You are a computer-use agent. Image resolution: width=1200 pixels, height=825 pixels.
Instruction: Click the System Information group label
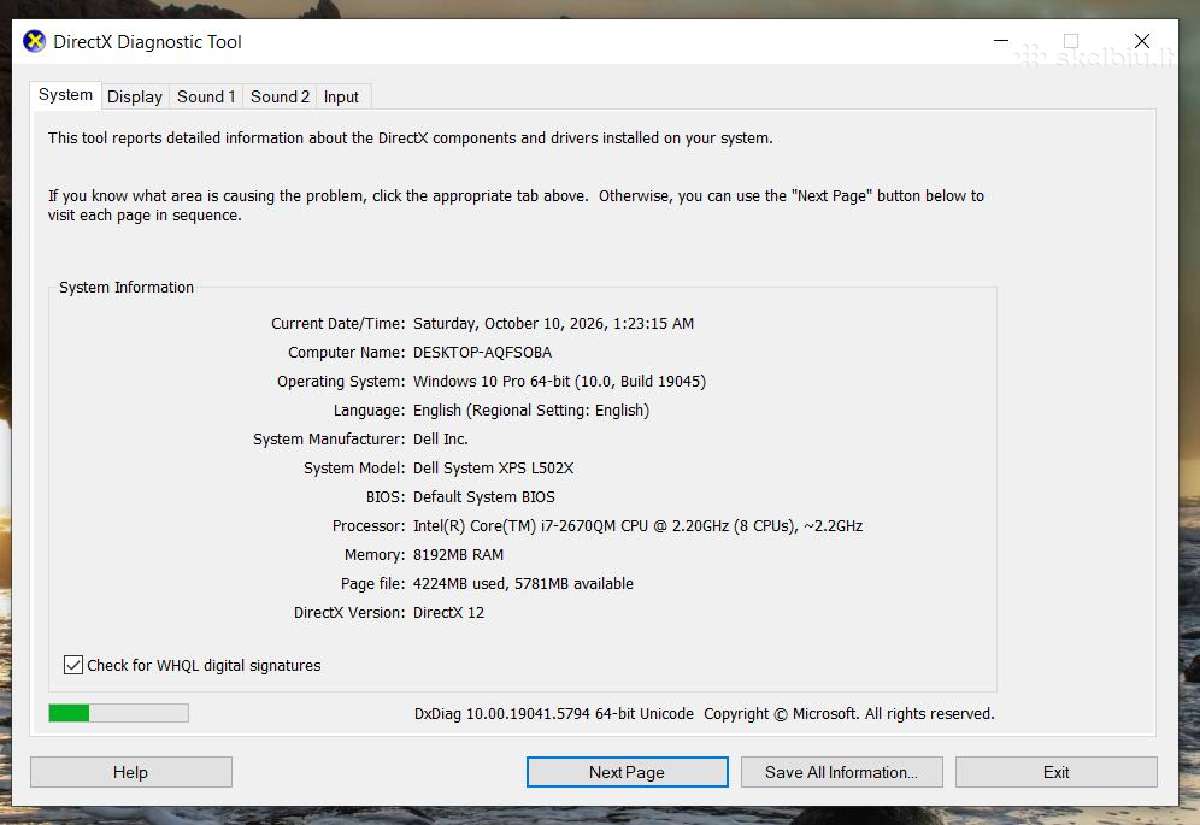pyautogui.click(x=126, y=288)
